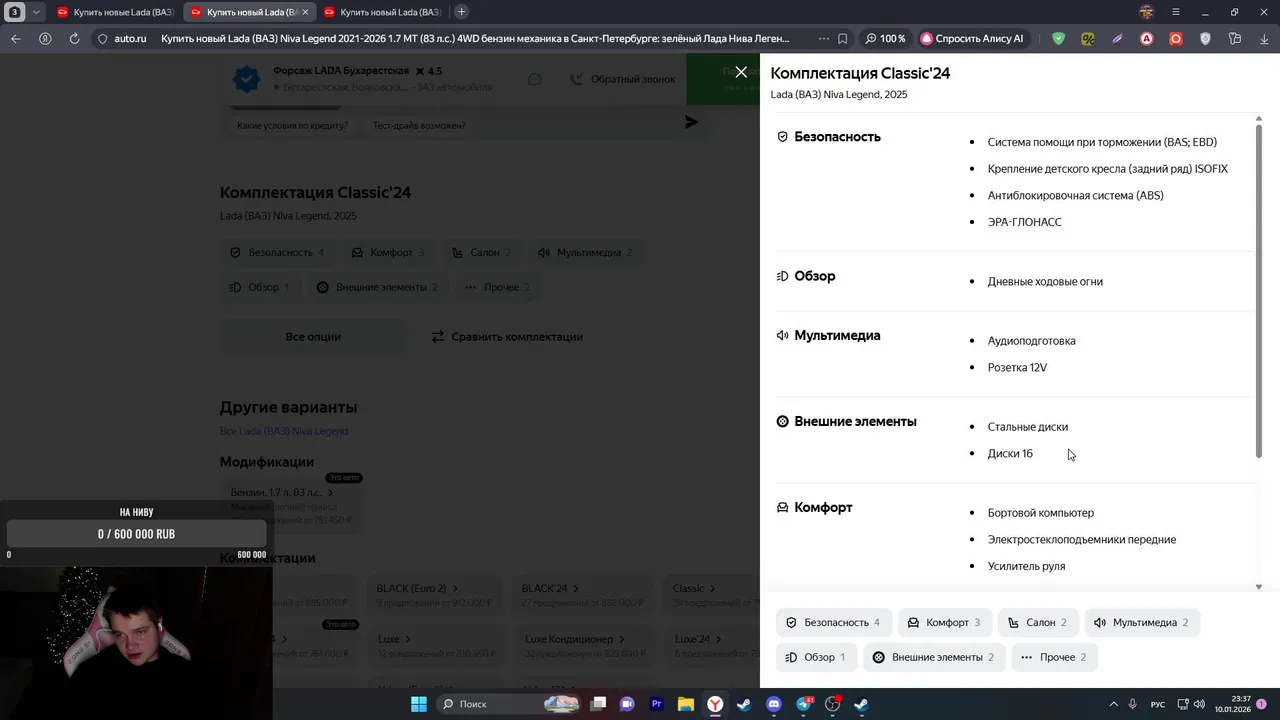Open new browser tab with plus icon
This screenshot has height=720, width=1280.
point(461,12)
